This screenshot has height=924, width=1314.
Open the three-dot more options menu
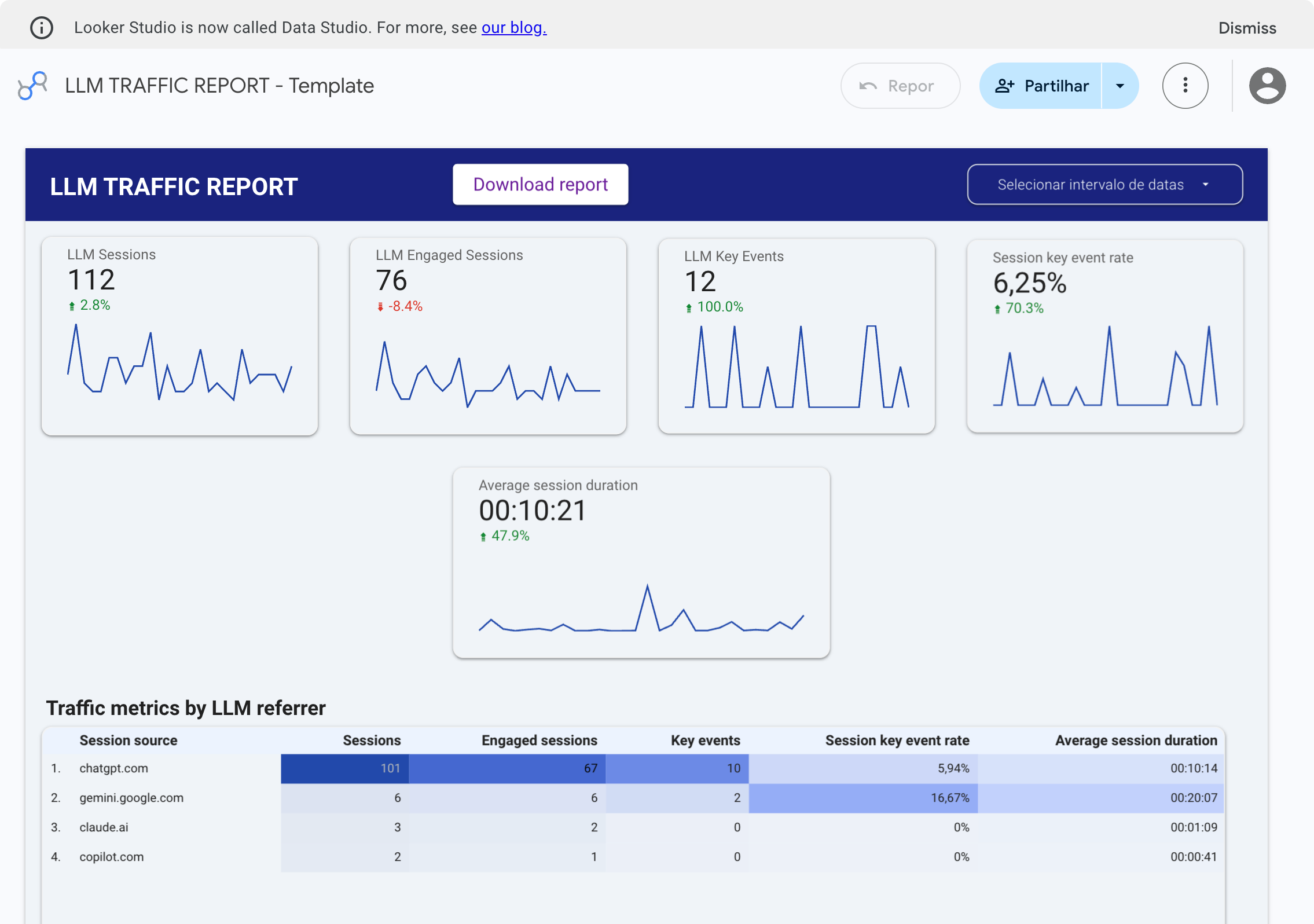tap(1184, 85)
